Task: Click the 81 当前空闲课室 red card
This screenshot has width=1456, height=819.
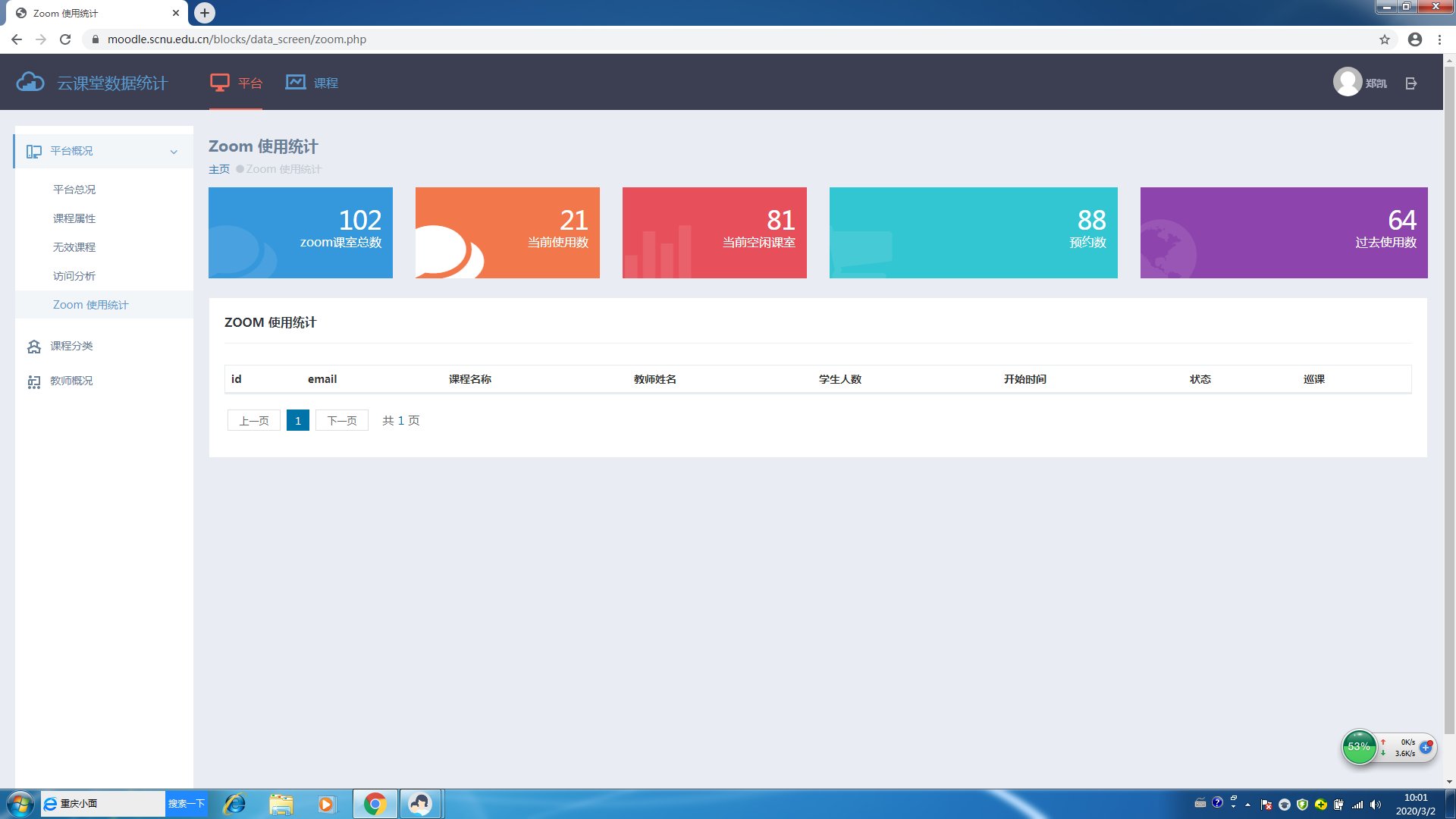Action: (x=714, y=233)
